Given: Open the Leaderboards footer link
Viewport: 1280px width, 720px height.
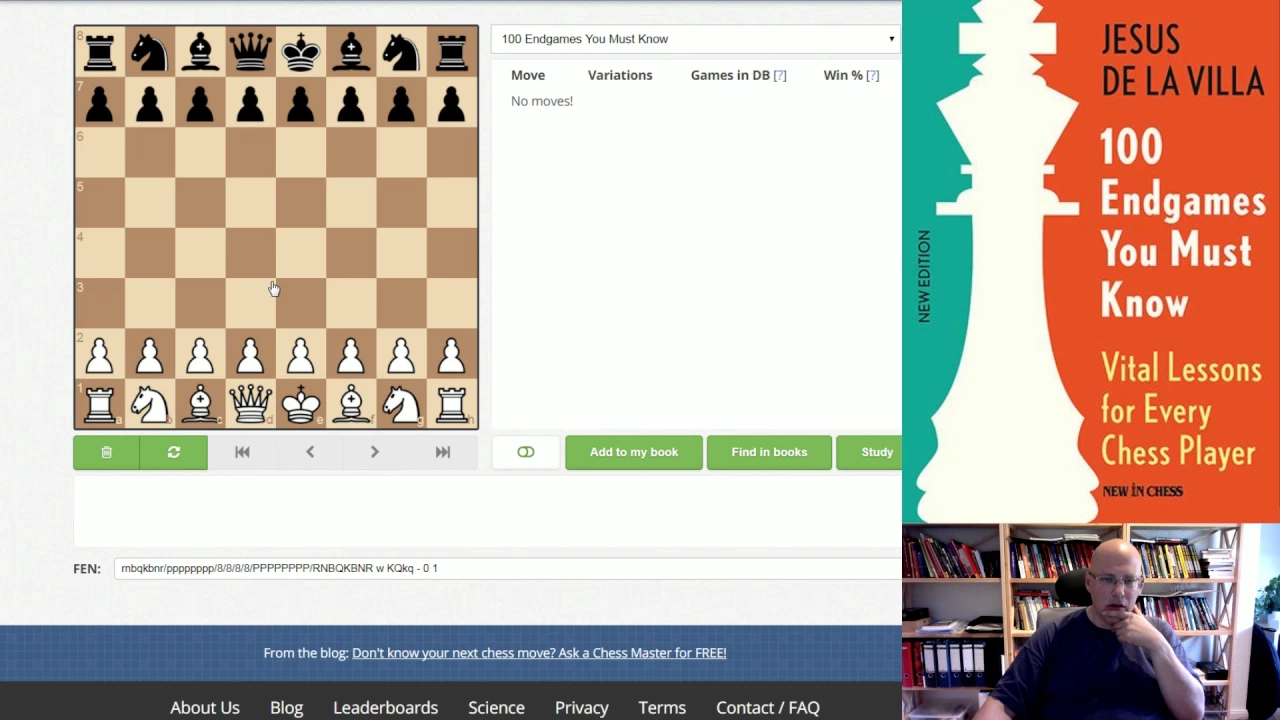Looking at the screenshot, I should [x=385, y=707].
